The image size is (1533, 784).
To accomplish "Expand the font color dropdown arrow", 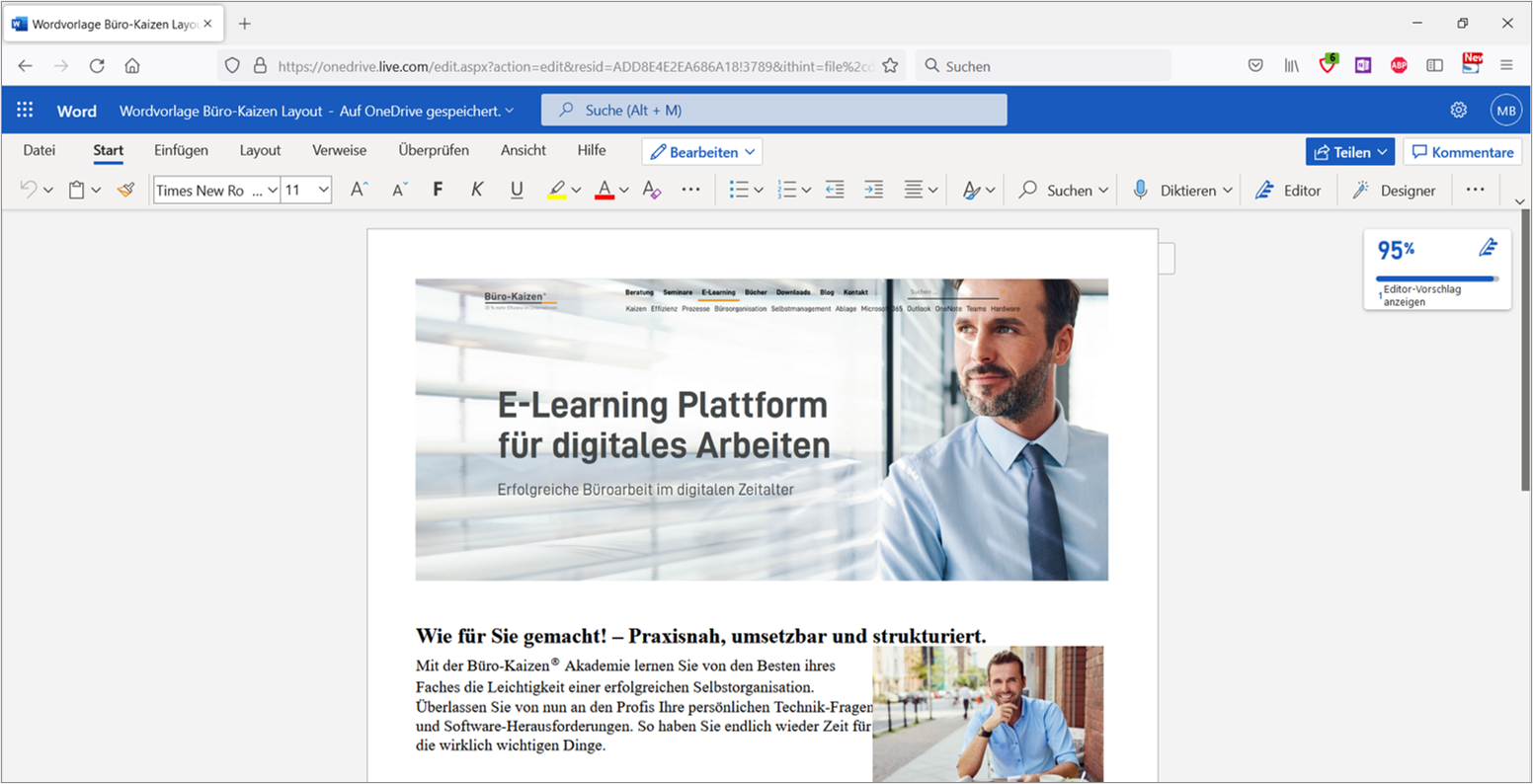I will click(x=624, y=191).
